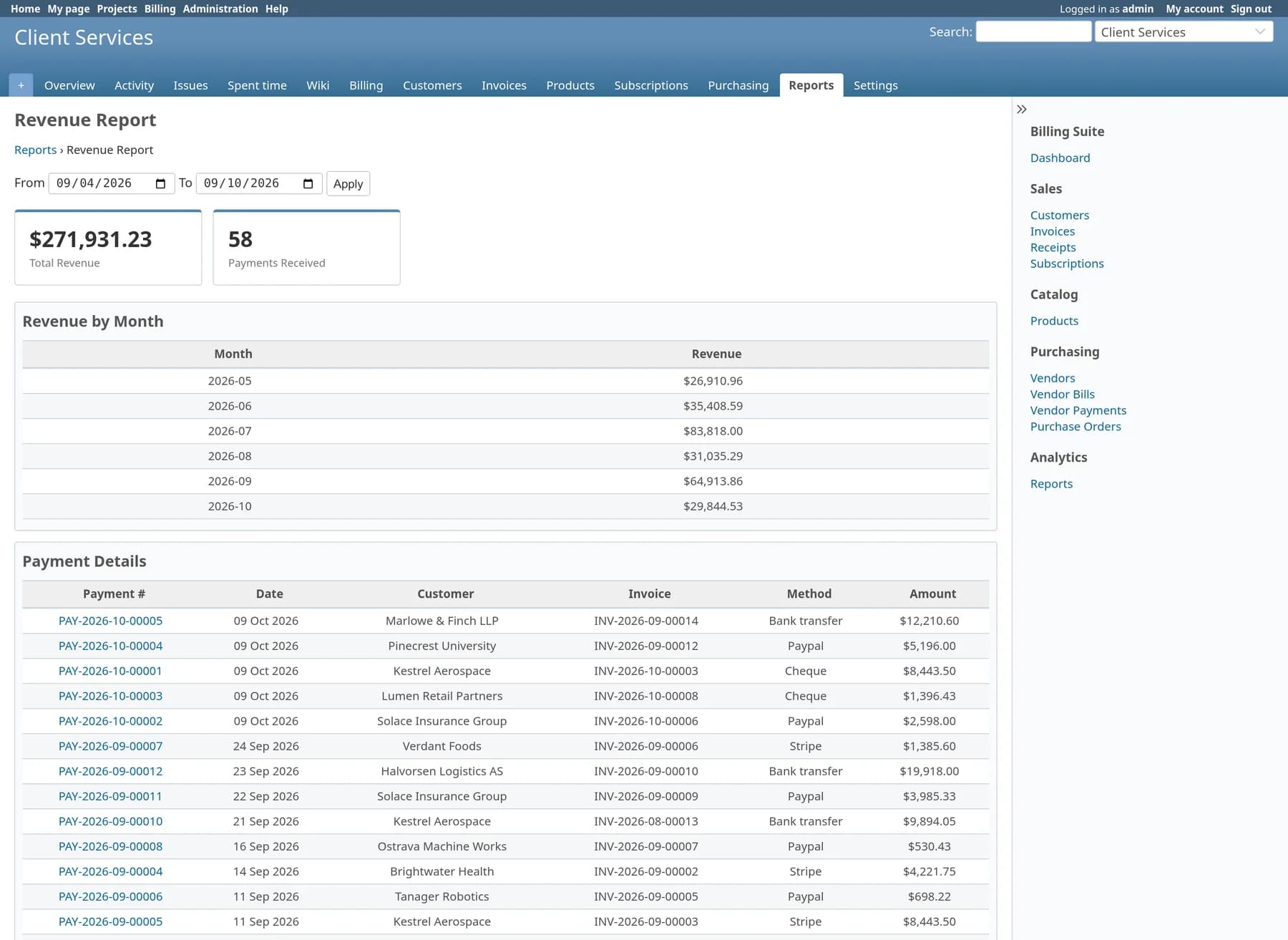Image resolution: width=1288 pixels, height=940 pixels.
Task: Open payment PAY-2026-10-00001
Action: (110, 671)
